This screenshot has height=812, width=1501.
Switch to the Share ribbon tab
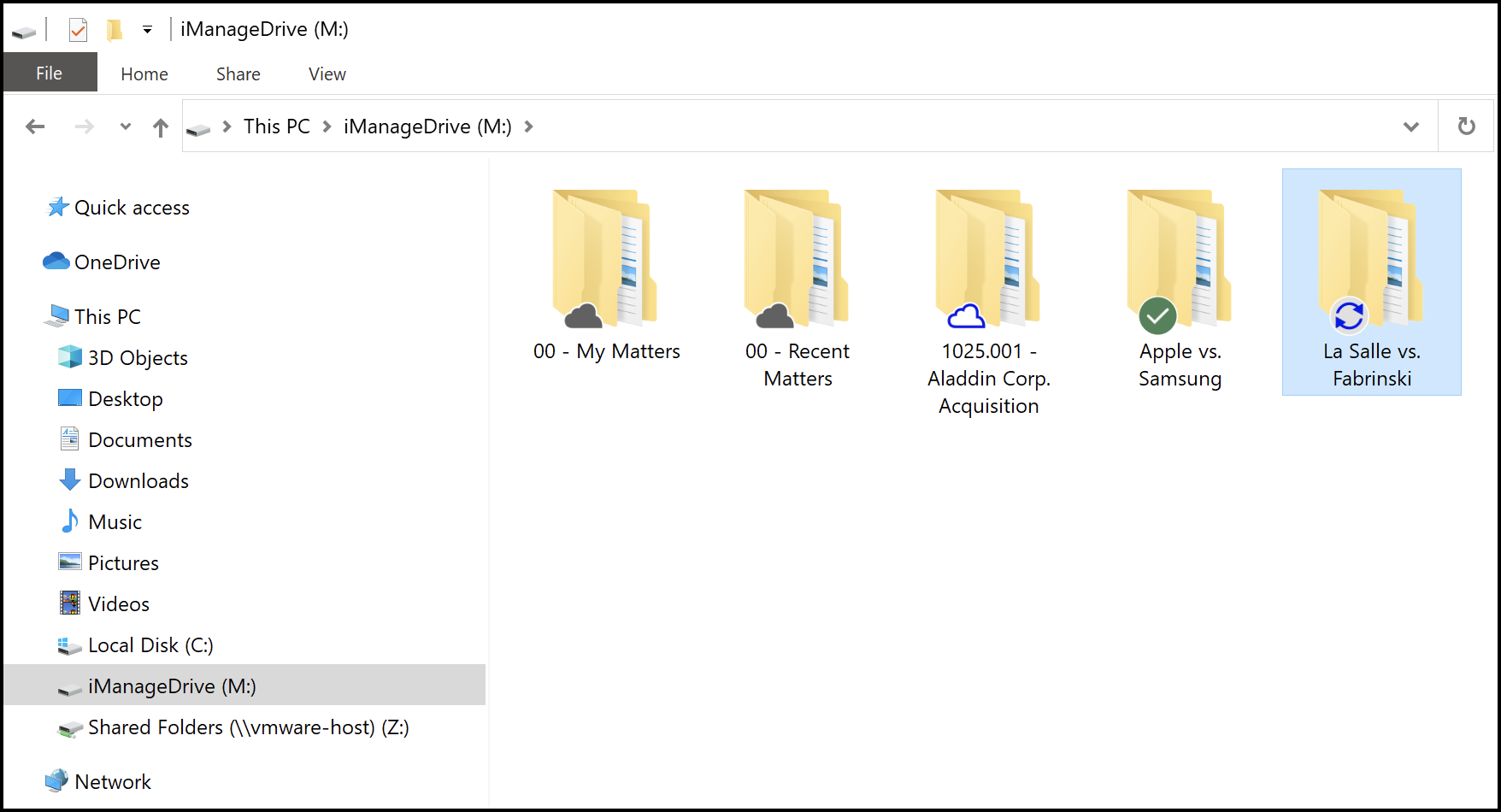[238, 74]
